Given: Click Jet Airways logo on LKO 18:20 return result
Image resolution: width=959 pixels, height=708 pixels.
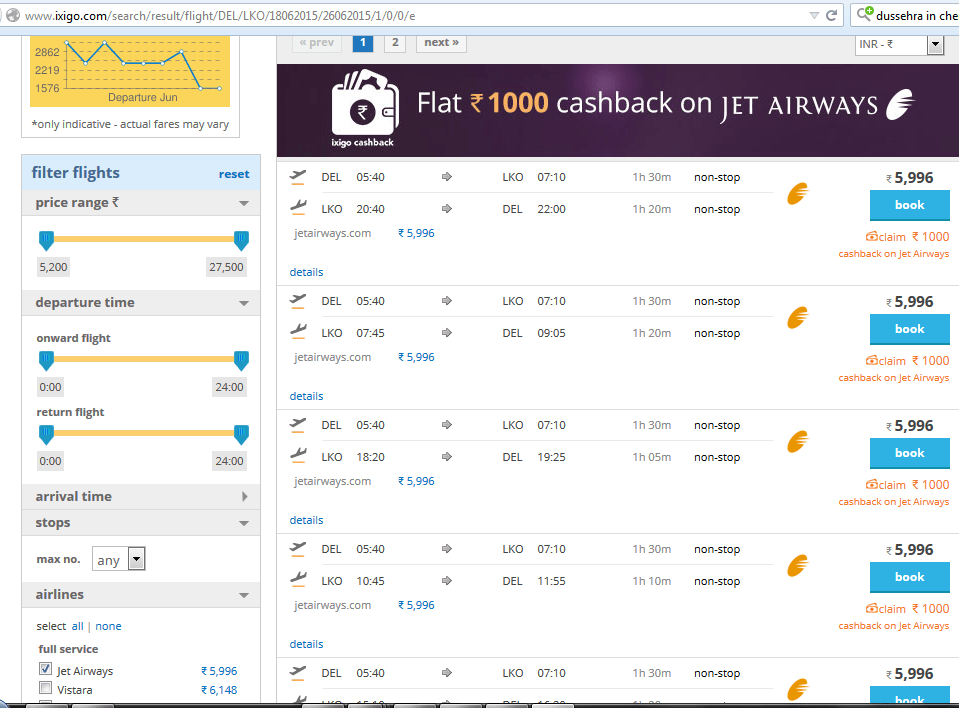Looking at the screenshot, I should pos(798,442).
